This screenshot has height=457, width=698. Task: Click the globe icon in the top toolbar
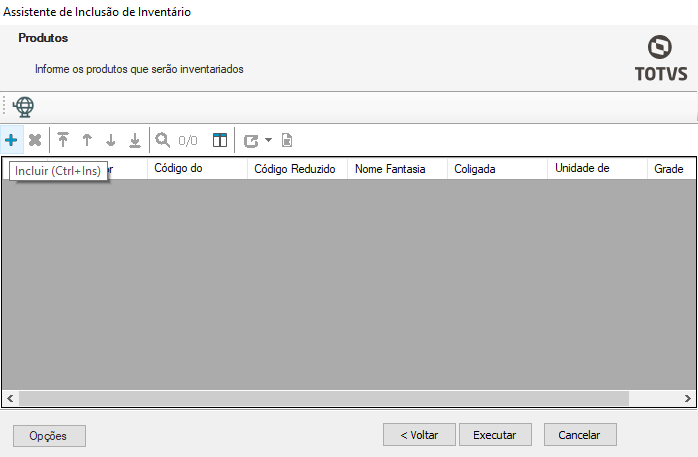[23, 106]
